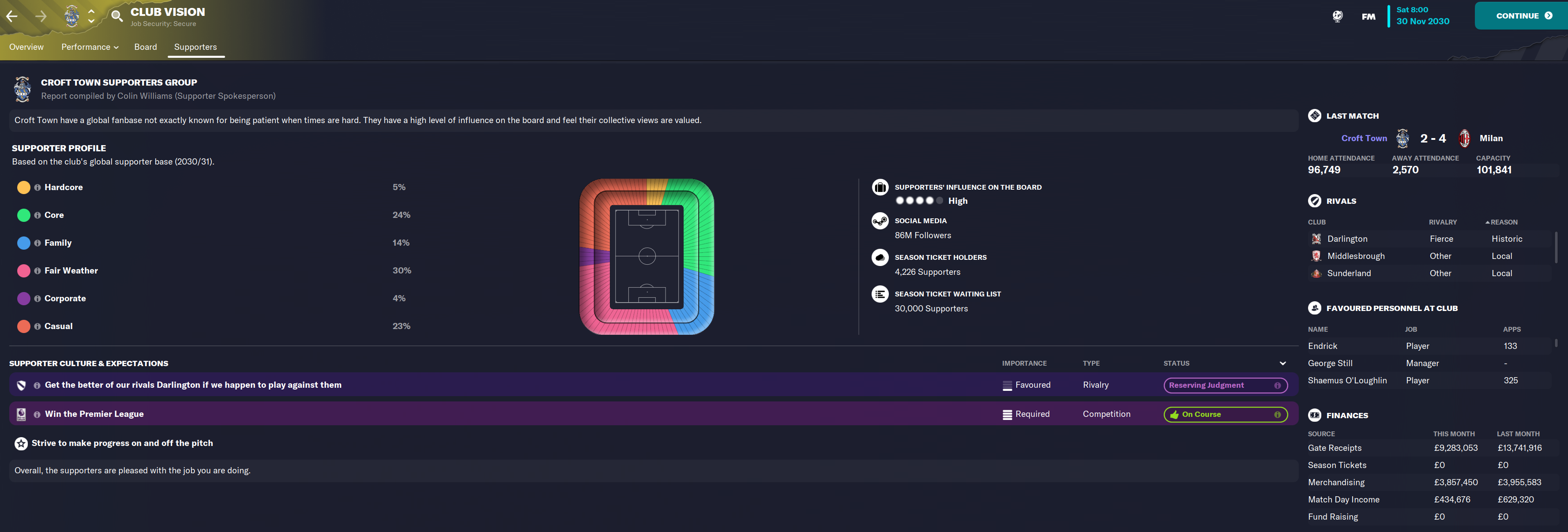Click the On Course status pill
Screen dimensions: 1568x532
click(1225, 415)
